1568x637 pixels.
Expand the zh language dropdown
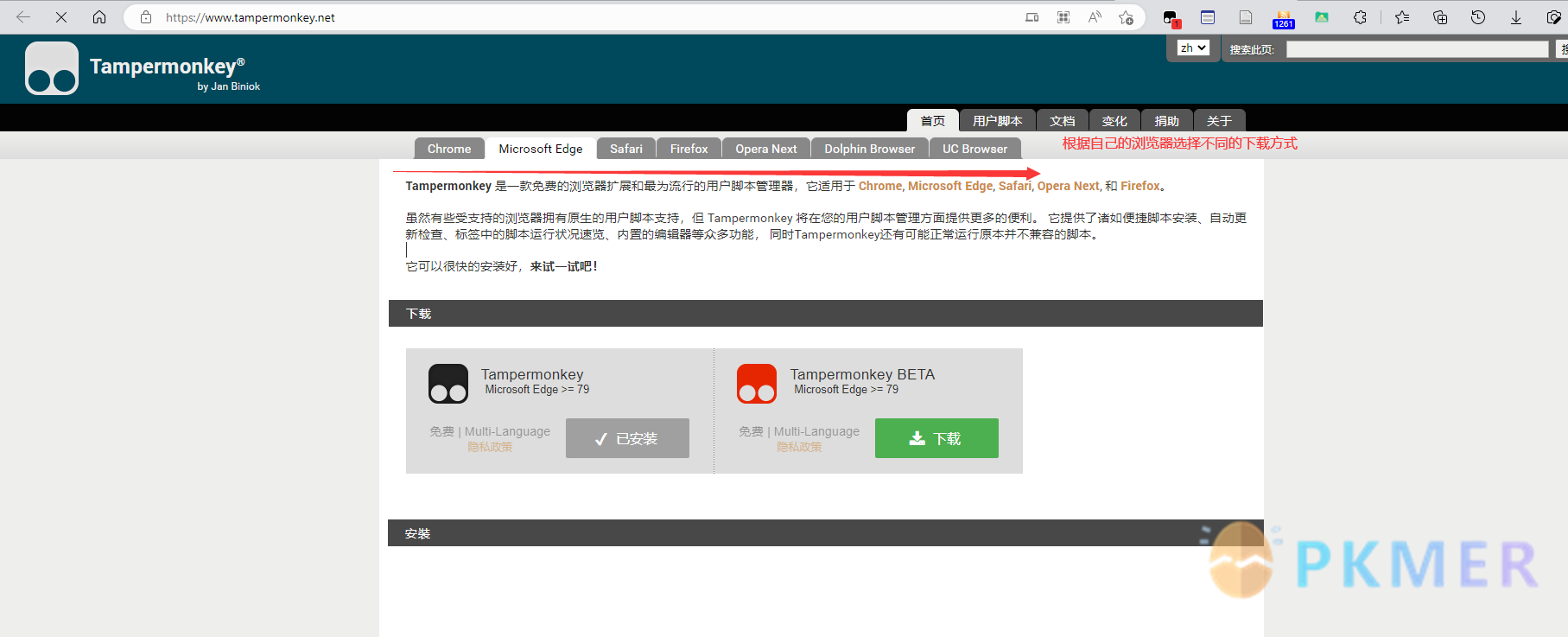pyautogui.click(x=1193, y=48)
